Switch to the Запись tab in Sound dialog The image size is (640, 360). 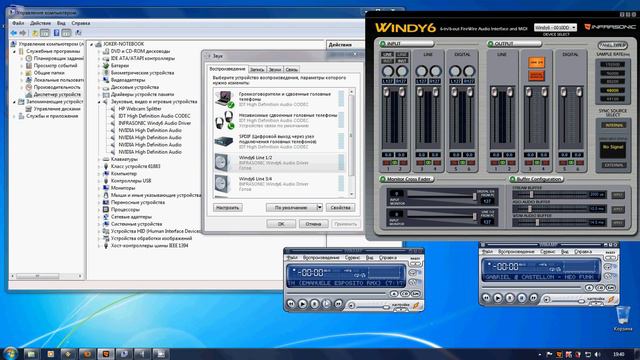pos(257,69)
